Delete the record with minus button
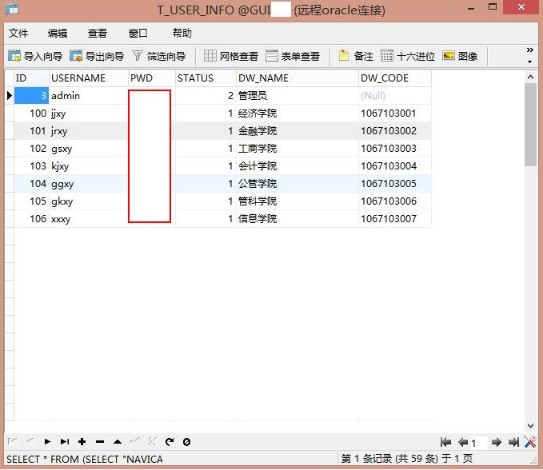 tap(100, 442)
